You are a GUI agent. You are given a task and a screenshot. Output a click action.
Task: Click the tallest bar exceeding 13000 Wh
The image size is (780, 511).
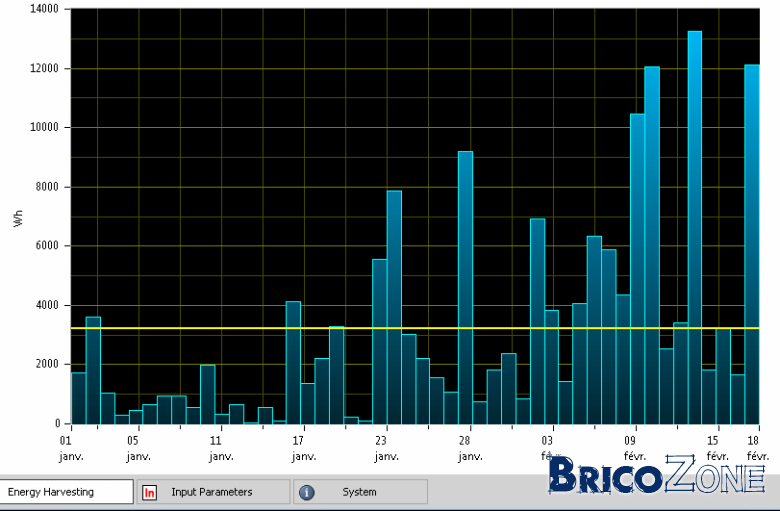694,227
